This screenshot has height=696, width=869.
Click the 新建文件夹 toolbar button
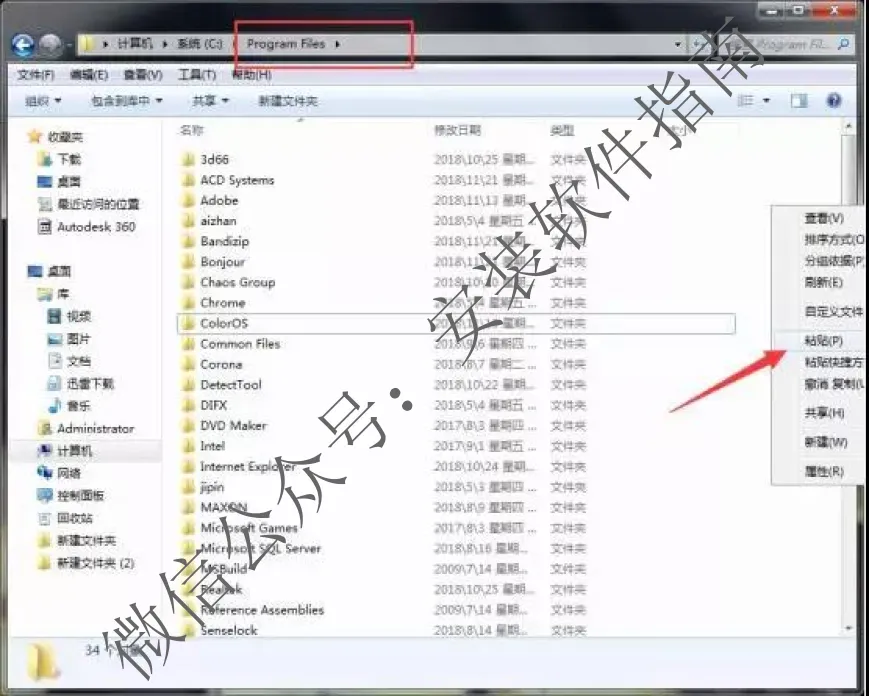tap(288, 101)
